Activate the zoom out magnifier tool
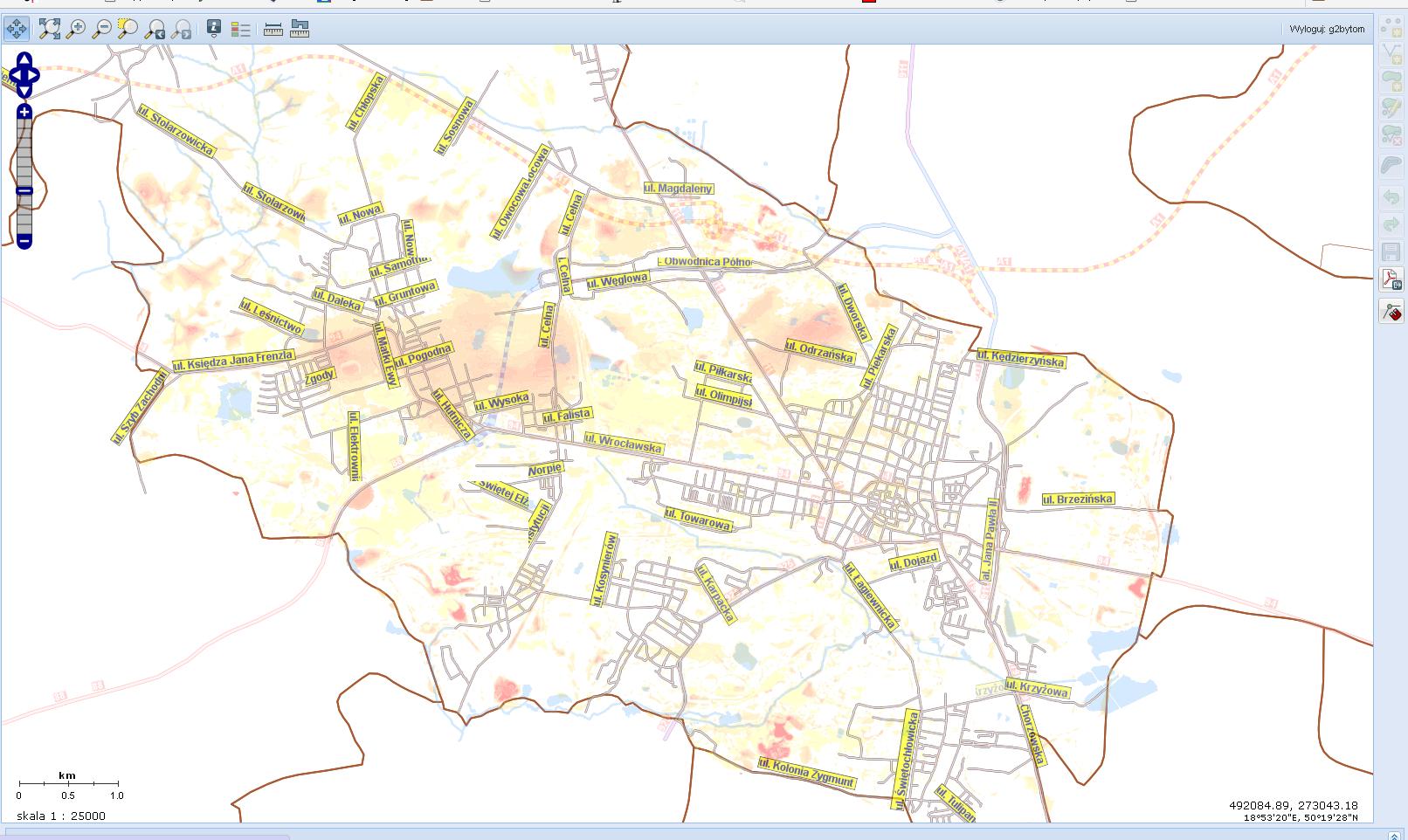Viewport: 1408px width, 840px height. click(x=102, y=29)
